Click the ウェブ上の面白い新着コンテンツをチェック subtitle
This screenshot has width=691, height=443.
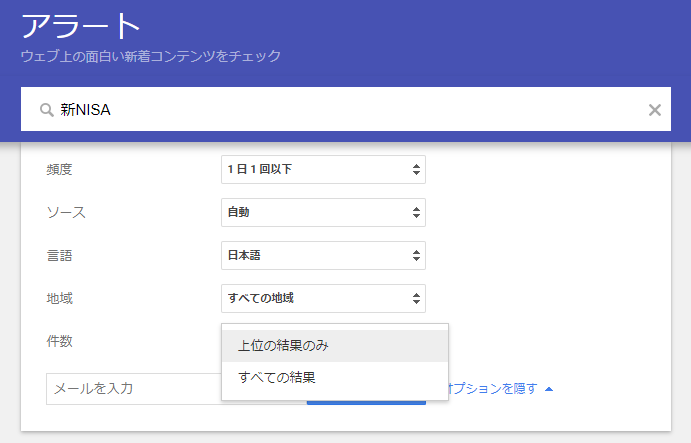click(151, 56)
